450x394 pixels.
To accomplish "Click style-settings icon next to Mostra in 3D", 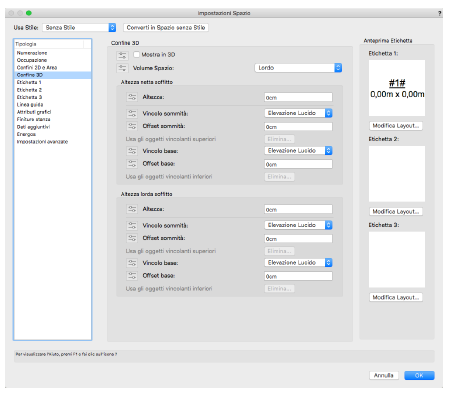I will point(122,55).
